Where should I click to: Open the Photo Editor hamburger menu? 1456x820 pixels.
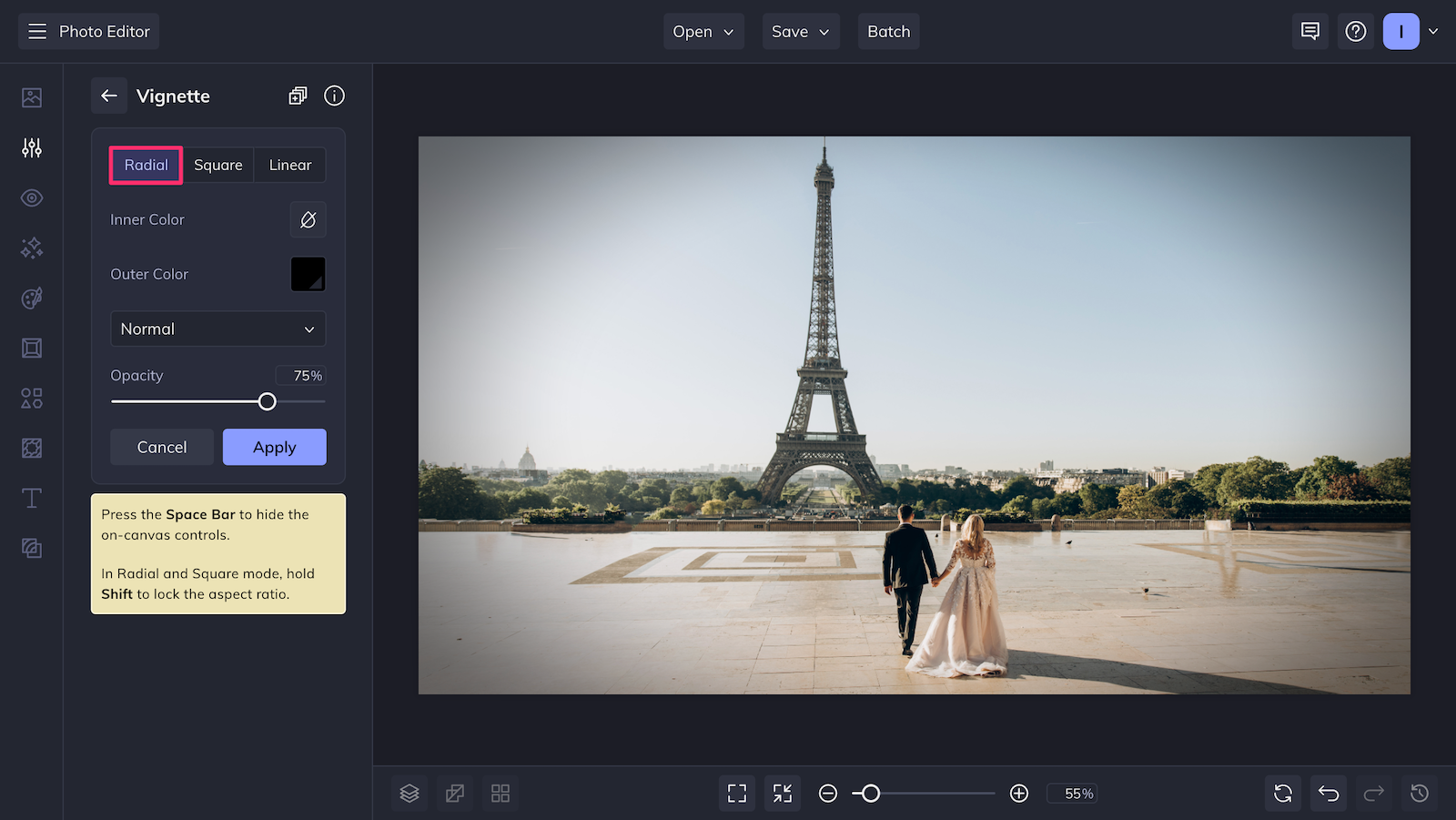point(36,31)
